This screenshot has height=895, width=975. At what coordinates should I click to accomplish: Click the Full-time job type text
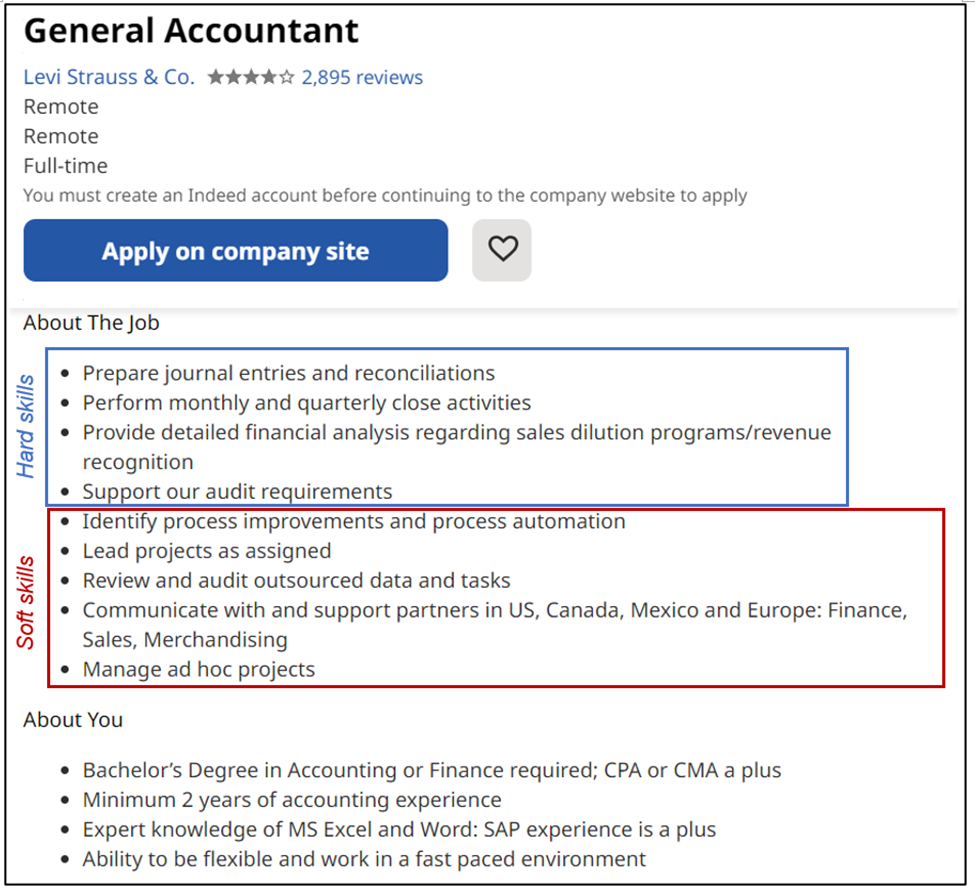[x=64, y=165]
